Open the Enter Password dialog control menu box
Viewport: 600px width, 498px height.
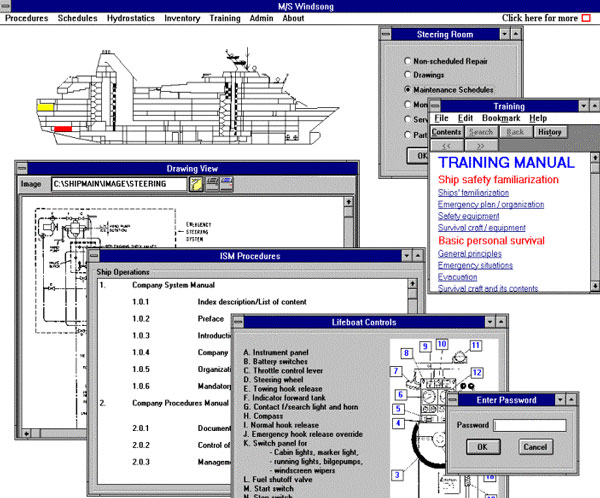pos(453,400)
